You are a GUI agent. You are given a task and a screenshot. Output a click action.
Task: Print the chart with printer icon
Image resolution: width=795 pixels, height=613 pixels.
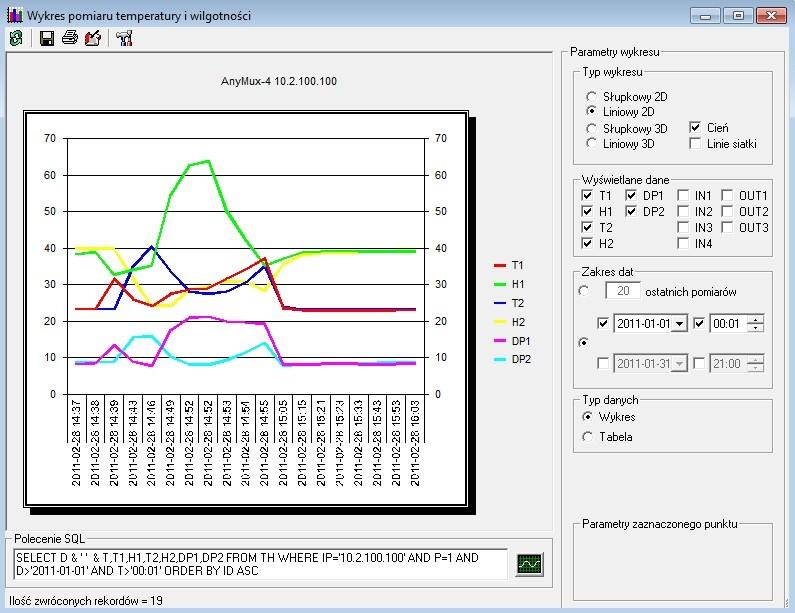[70, 38]
